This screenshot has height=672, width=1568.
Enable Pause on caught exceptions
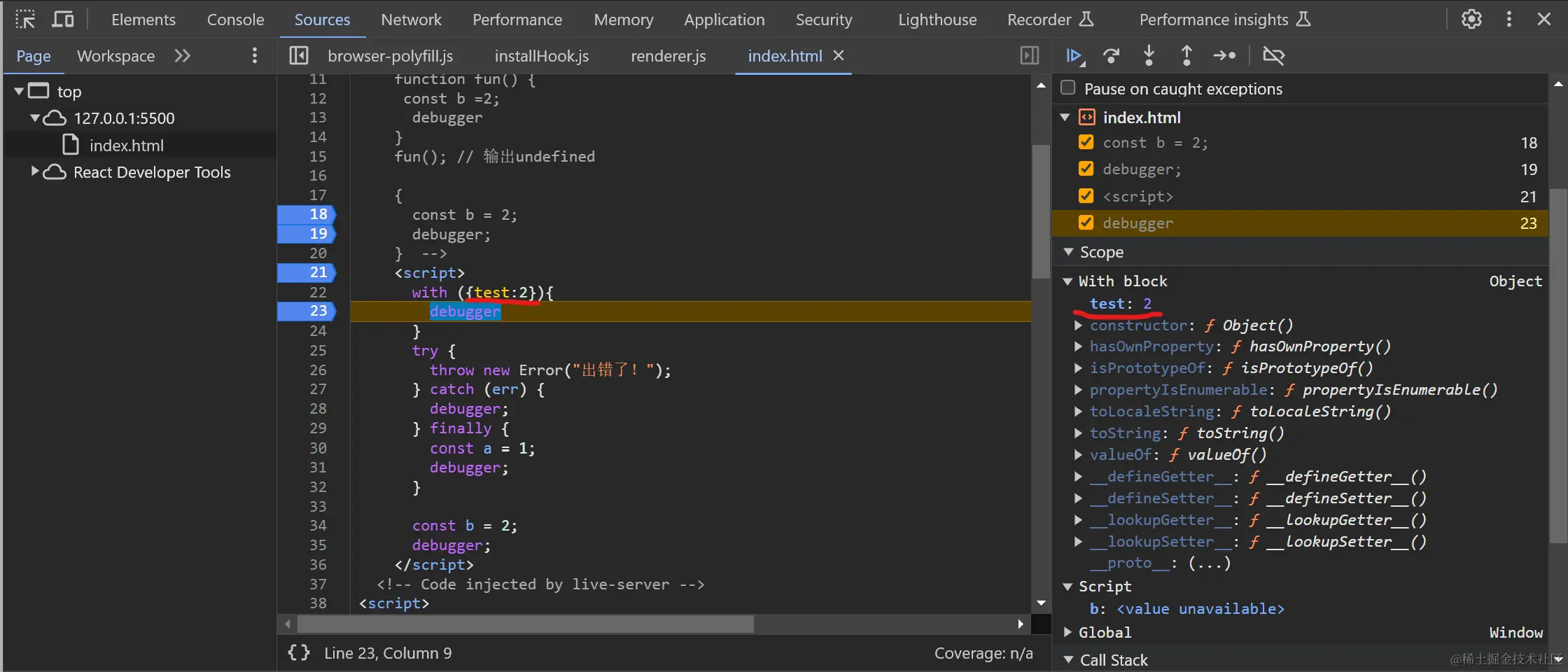click(x=1068, y=88)
